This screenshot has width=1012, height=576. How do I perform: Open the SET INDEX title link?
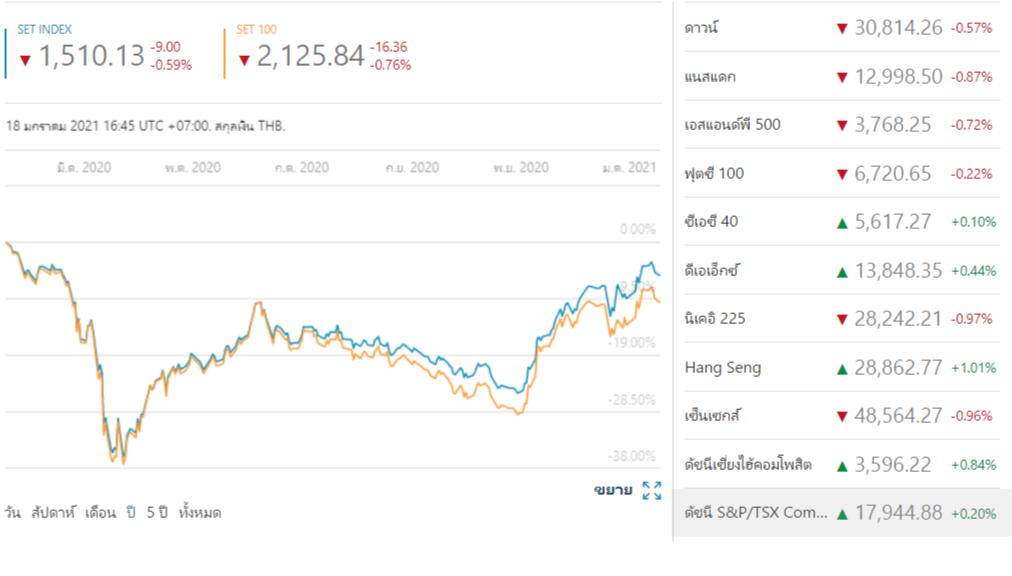click(45, 30)
